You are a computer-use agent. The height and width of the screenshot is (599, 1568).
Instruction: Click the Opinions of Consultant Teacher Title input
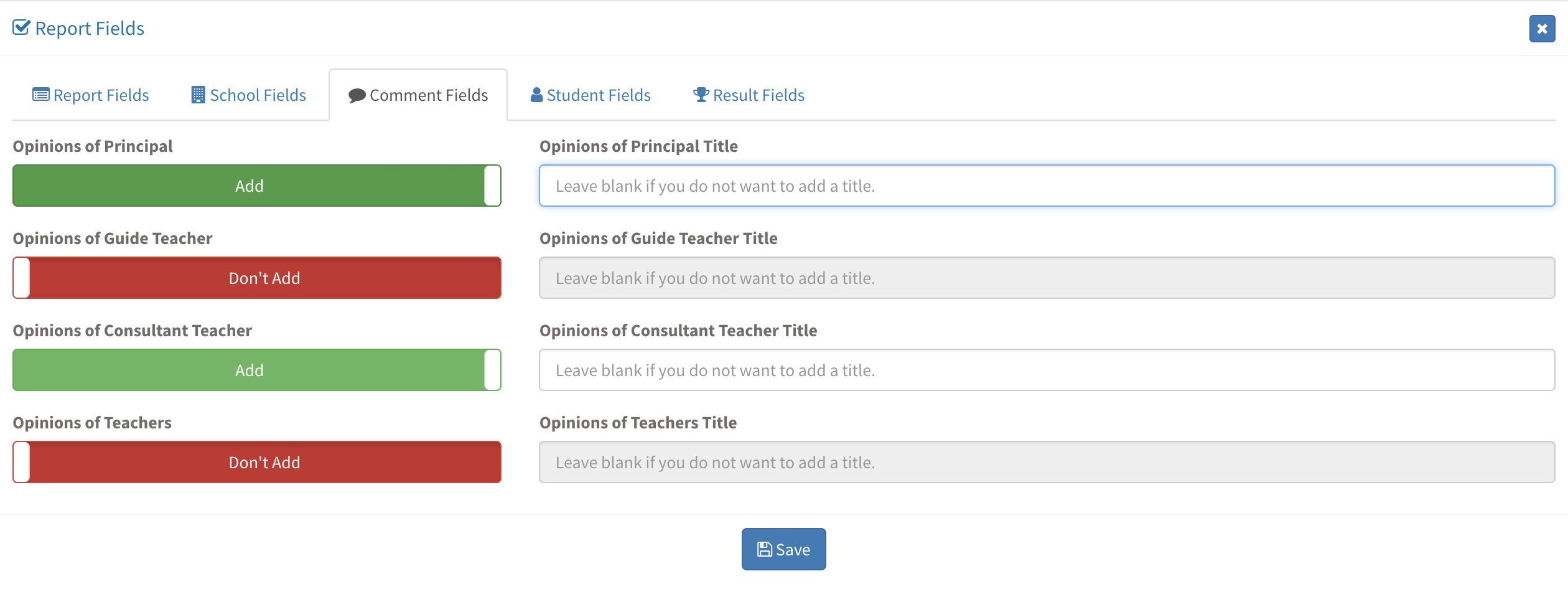click(x=1047, y=370)
